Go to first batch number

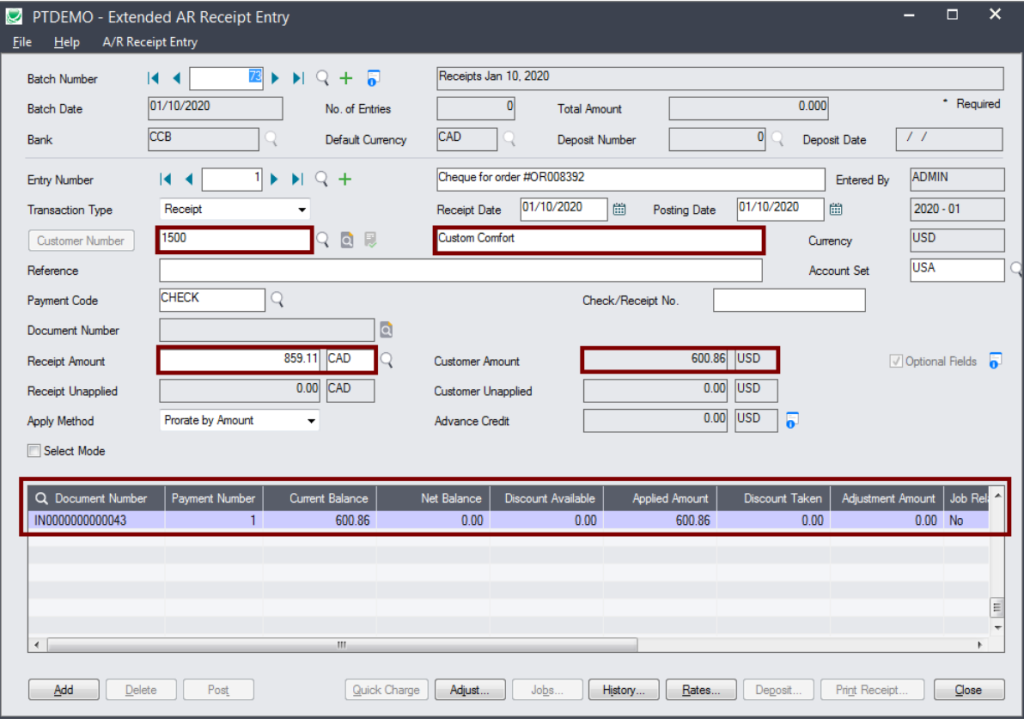click(153, 78)
